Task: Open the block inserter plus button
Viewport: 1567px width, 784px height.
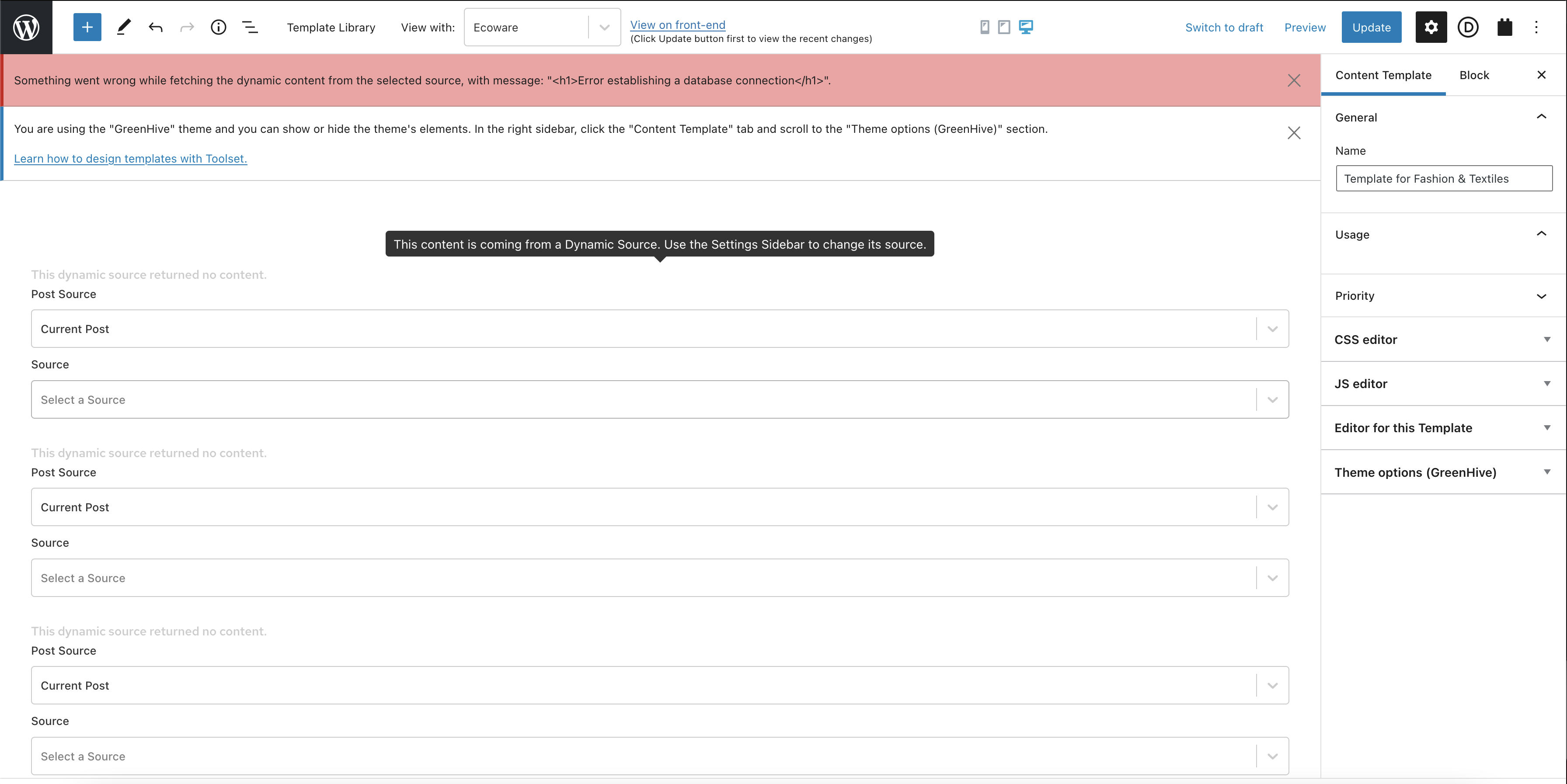Action: pyautogui.click(x=87, y=28)
